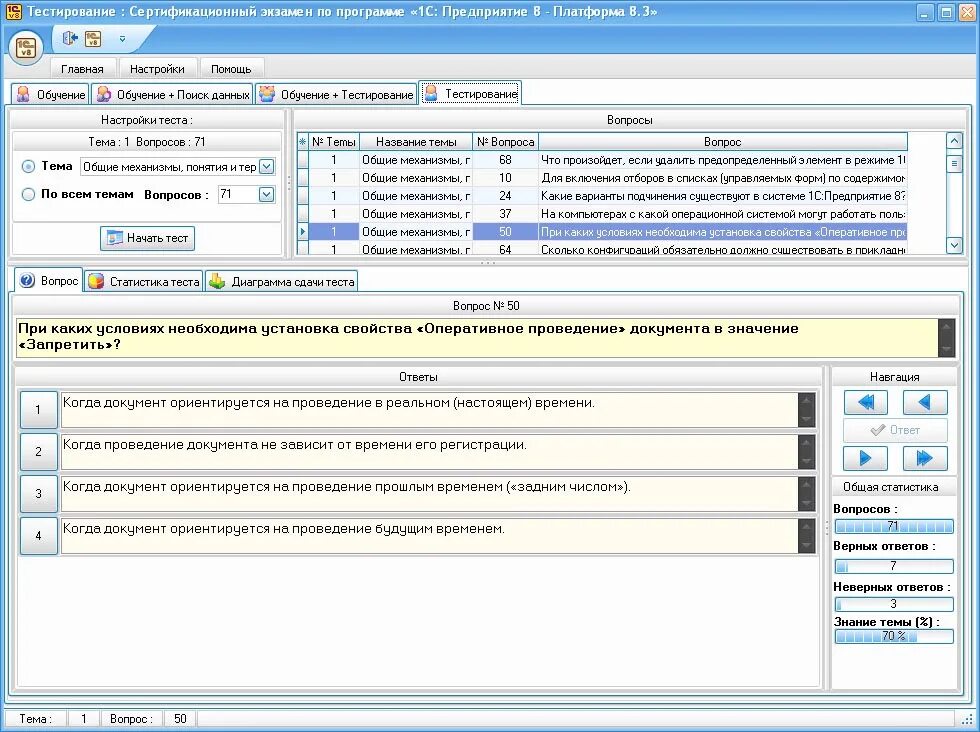
Task: Open the Помощь ribbon tab
Action: coord(231,69)
